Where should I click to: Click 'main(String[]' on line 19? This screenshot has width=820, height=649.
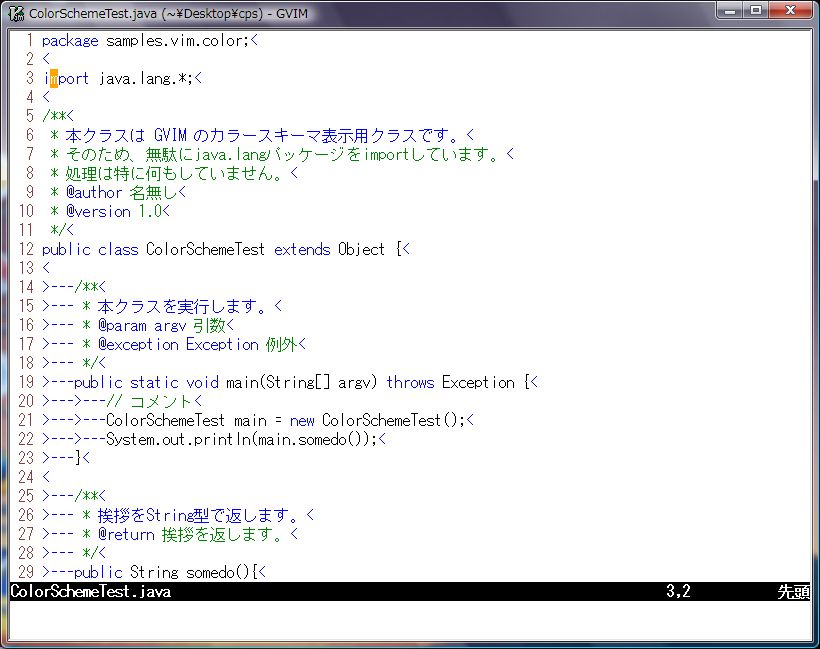click(278, 382)
